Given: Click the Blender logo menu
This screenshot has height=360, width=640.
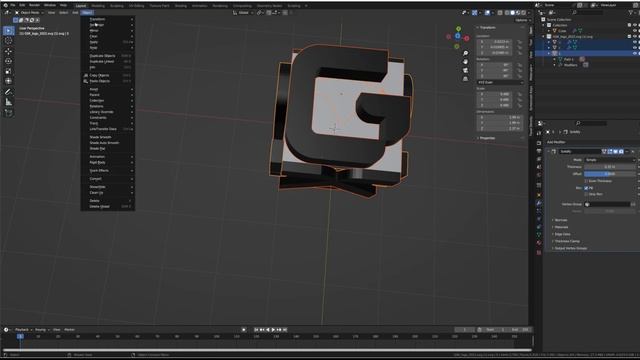Looking at the screenshot, I should click(x=5, y=5).
